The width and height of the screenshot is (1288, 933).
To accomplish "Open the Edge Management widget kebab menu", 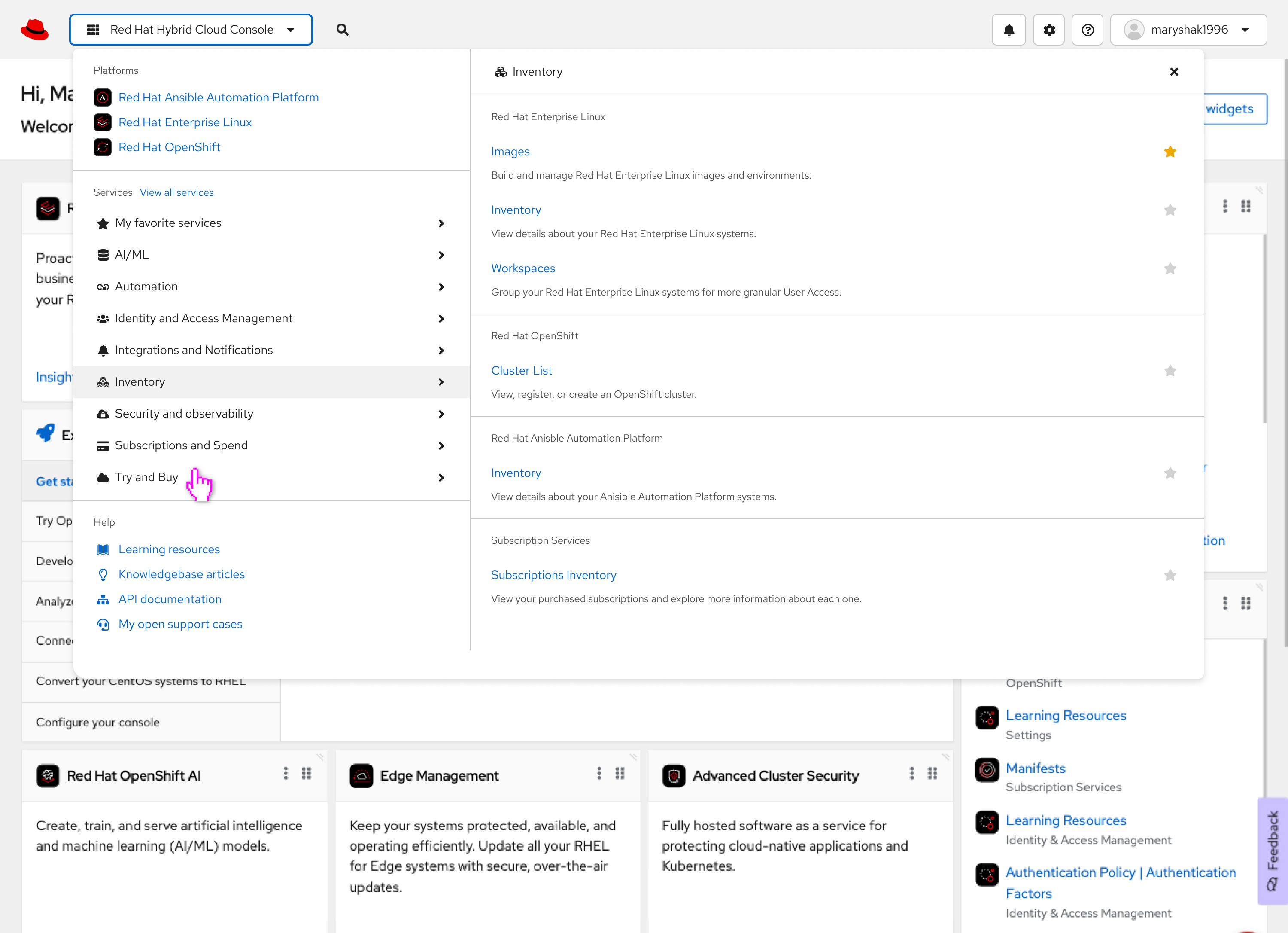I will [x=598, y=773].
